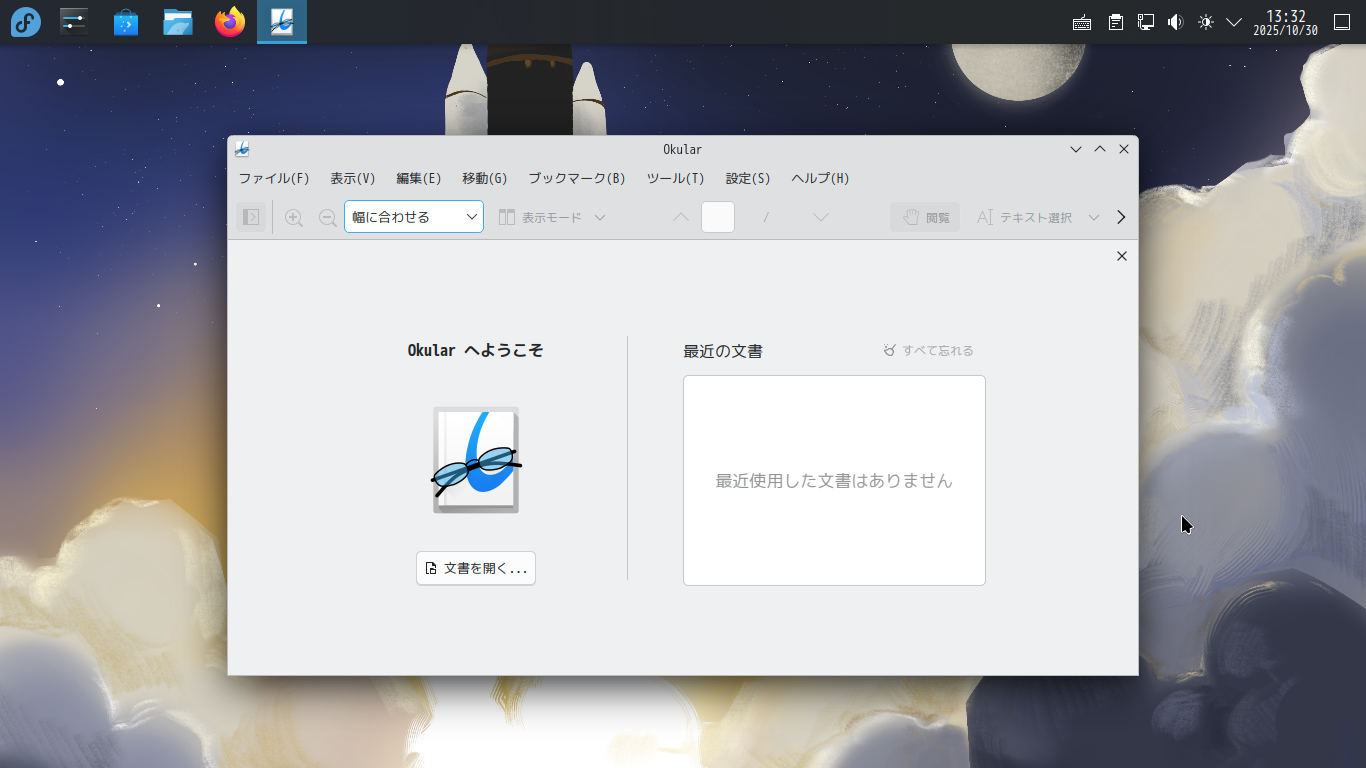This screenshot has height=768, width=1366.
Task: Close the Okular welcome screen
Action: coord(1122,256)
